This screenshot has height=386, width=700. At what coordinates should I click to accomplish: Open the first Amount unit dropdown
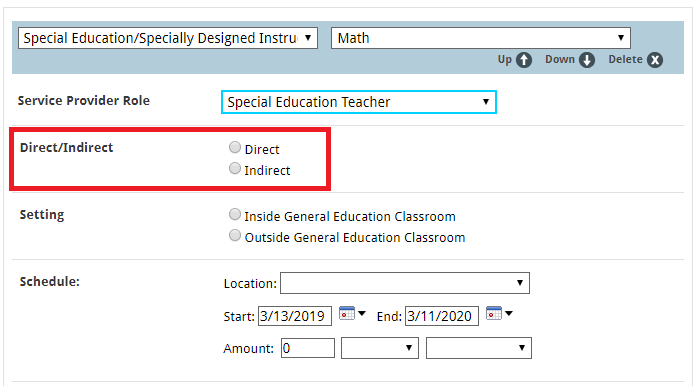[x=380, y=348]
